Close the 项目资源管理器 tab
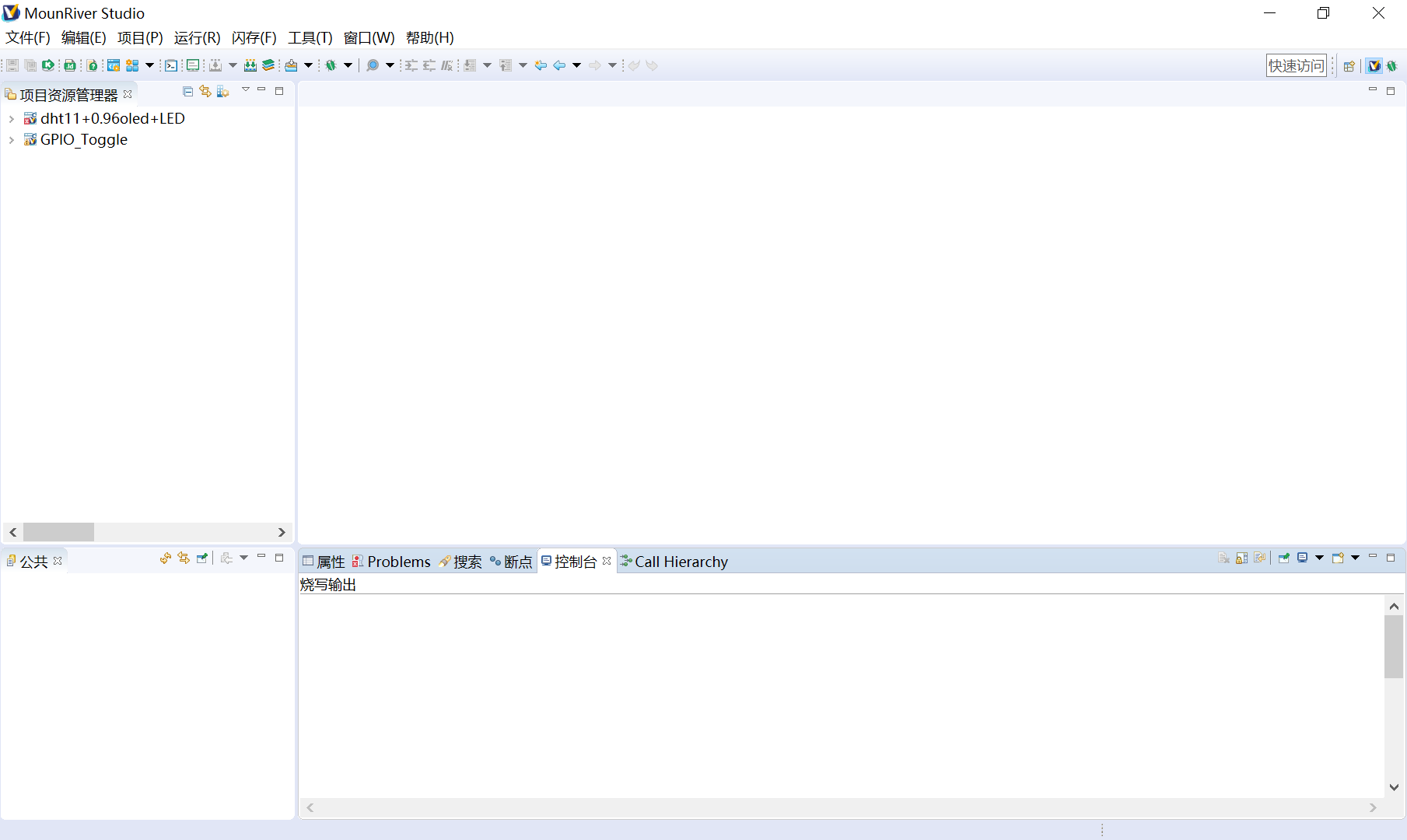This screenshot has width=1407, height=840. [x=128, y=94]
